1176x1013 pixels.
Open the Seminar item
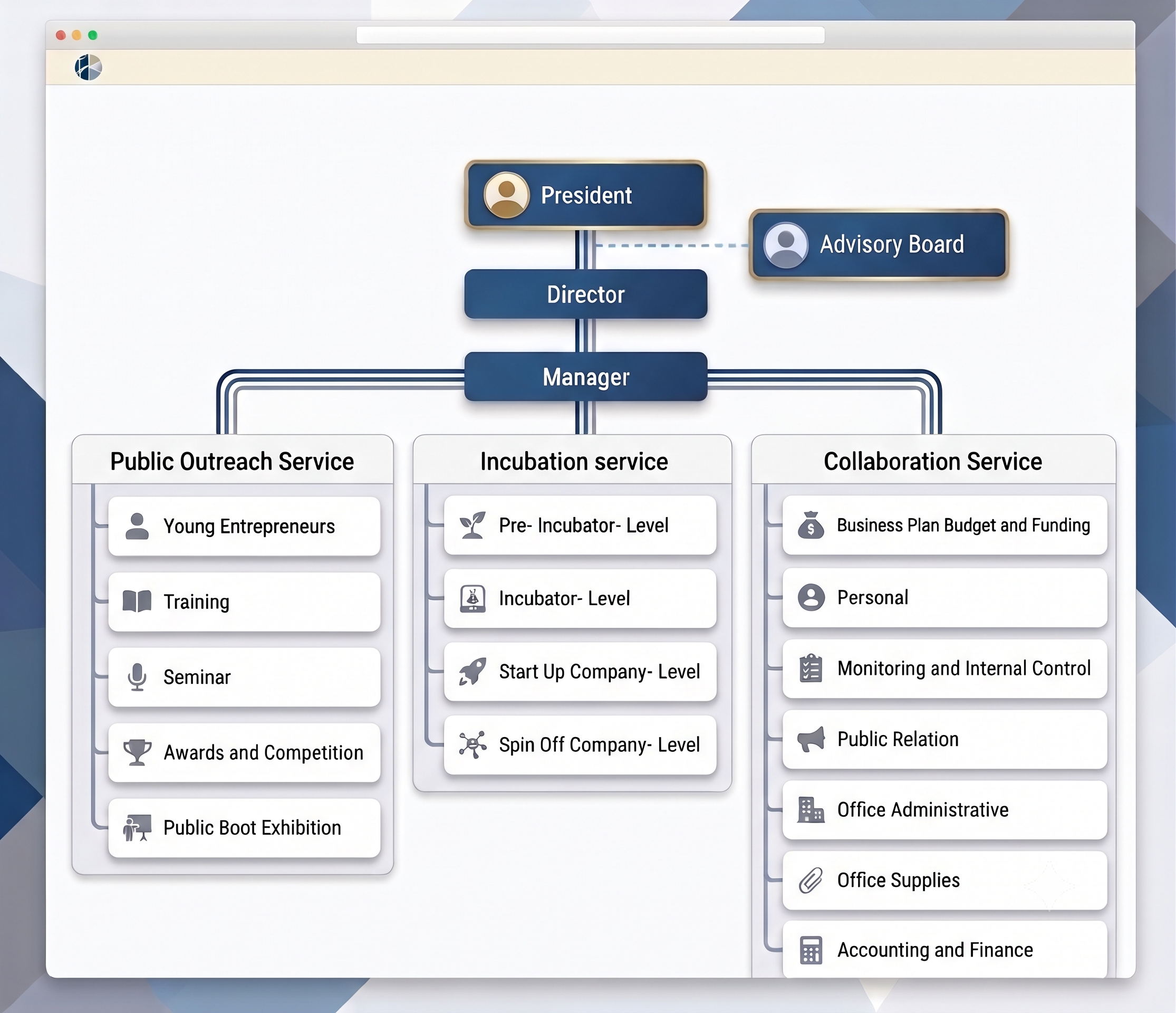pyautogui.click(x=244, y=677)
